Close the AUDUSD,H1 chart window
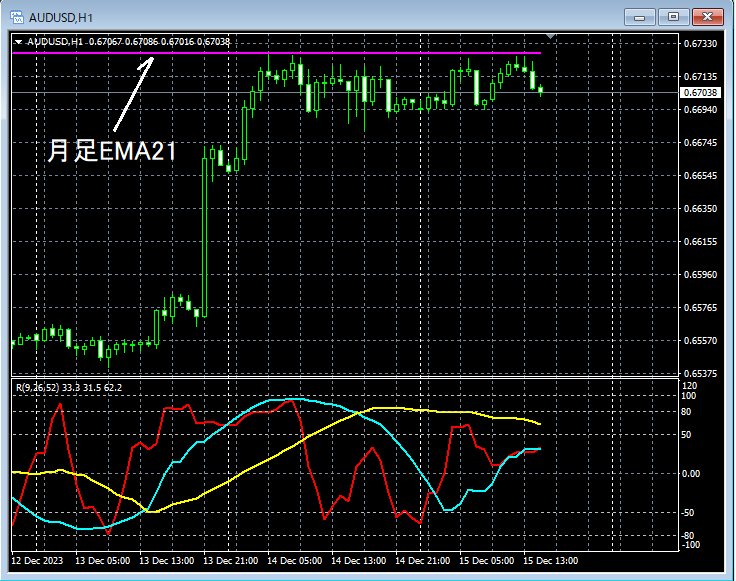 tap(707, 17)
